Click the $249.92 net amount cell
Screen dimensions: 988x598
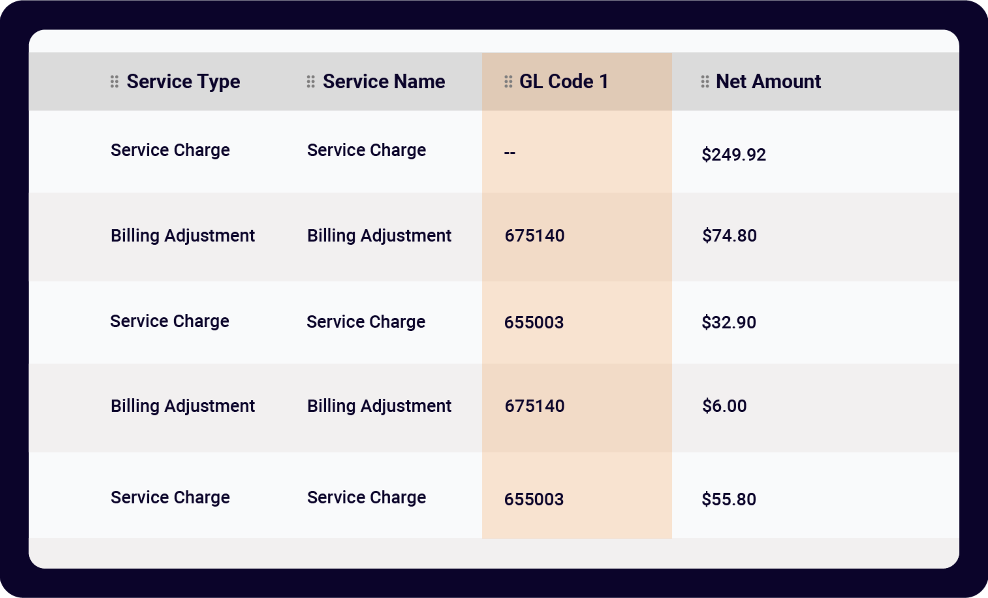[x=734, y=155]
